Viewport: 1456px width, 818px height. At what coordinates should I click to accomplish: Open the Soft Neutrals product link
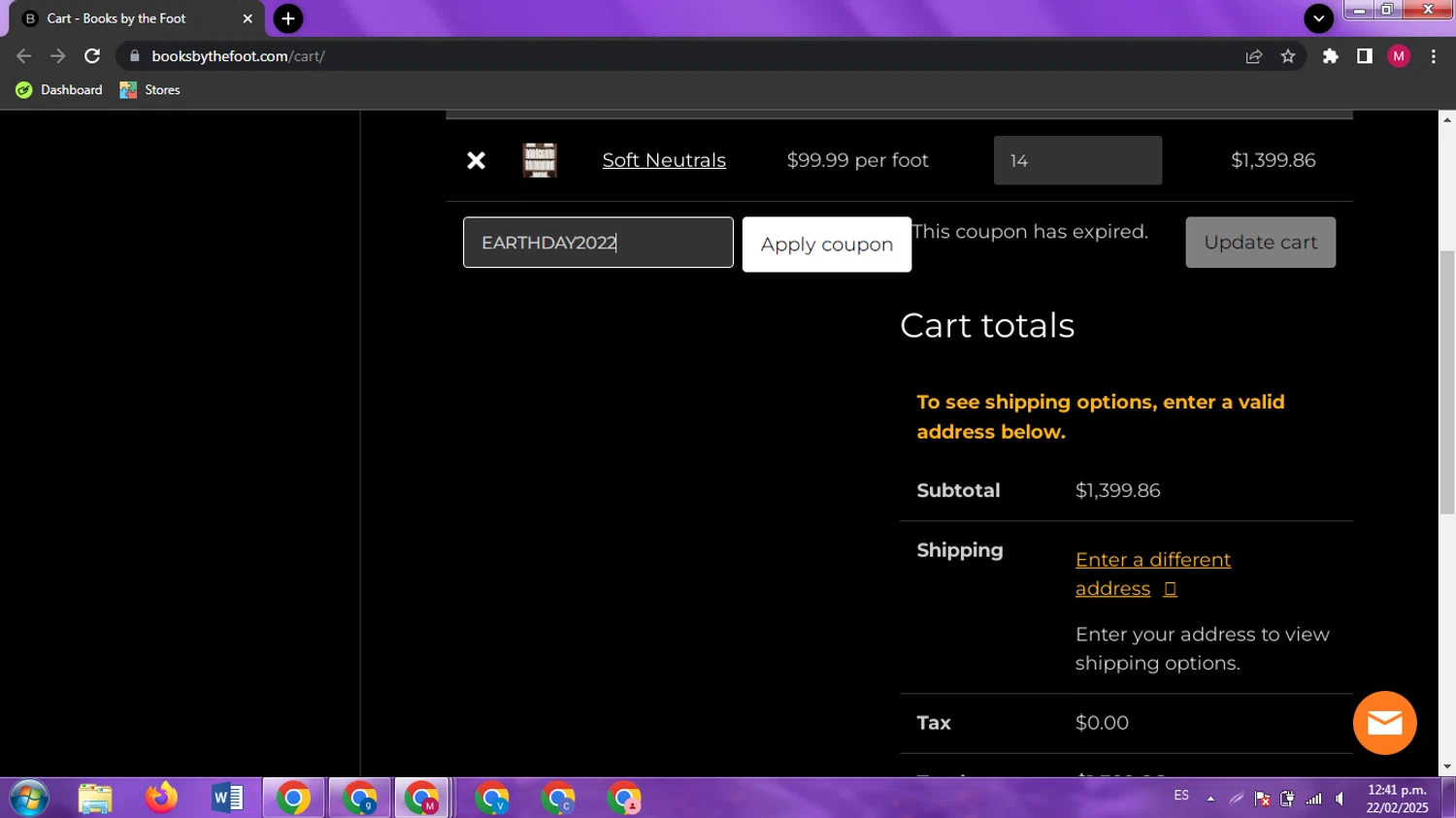click(664, 160)
